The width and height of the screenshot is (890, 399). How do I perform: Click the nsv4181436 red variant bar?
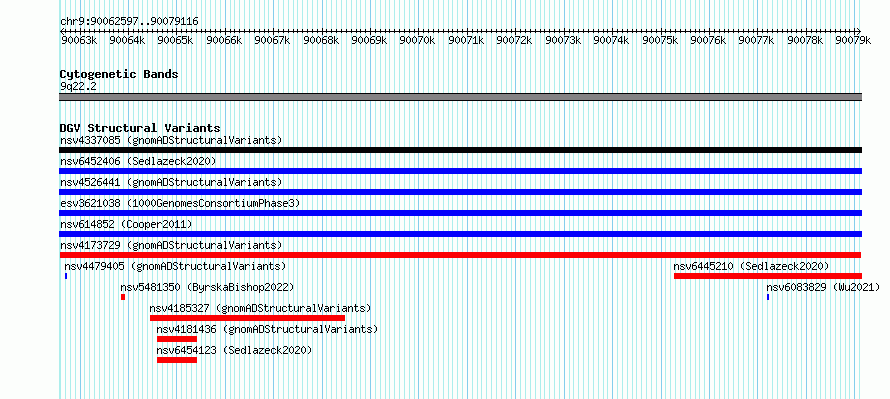click(177, 339)
